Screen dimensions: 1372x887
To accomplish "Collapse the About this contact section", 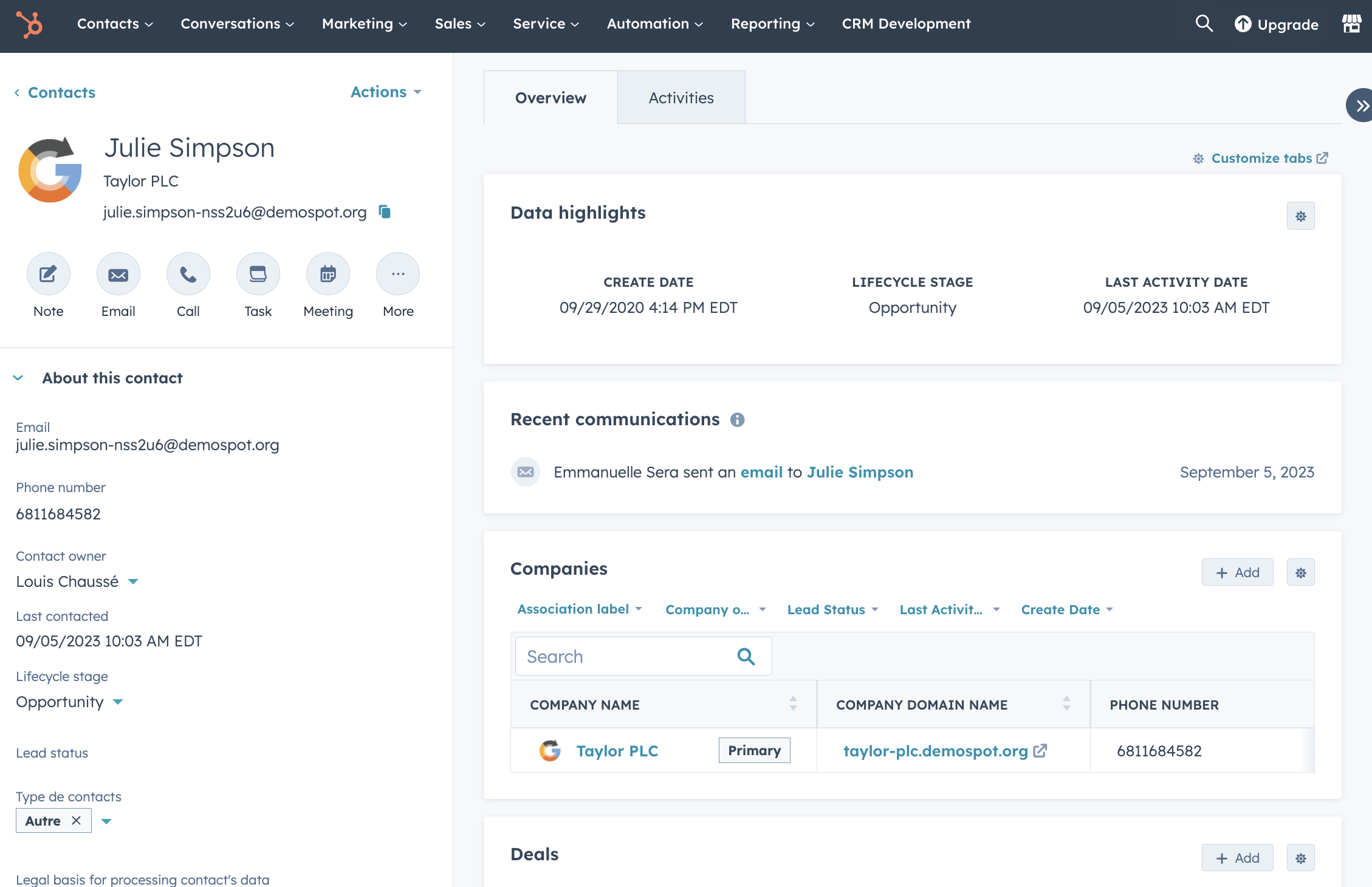I will coord(18,377).
